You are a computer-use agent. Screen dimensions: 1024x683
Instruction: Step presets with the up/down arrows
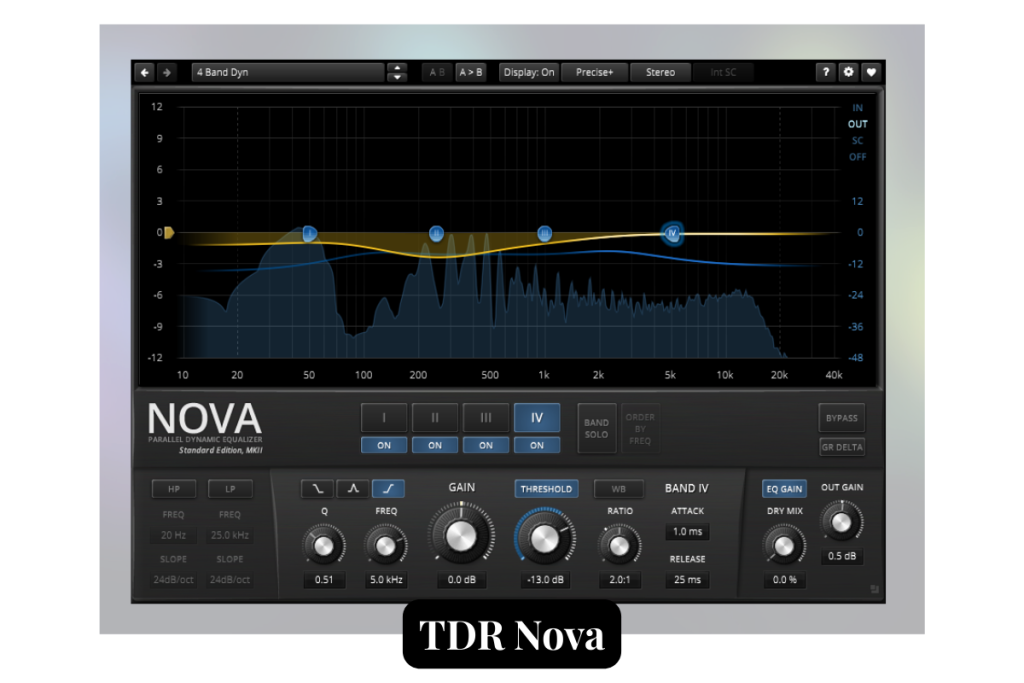pos(396,72)
